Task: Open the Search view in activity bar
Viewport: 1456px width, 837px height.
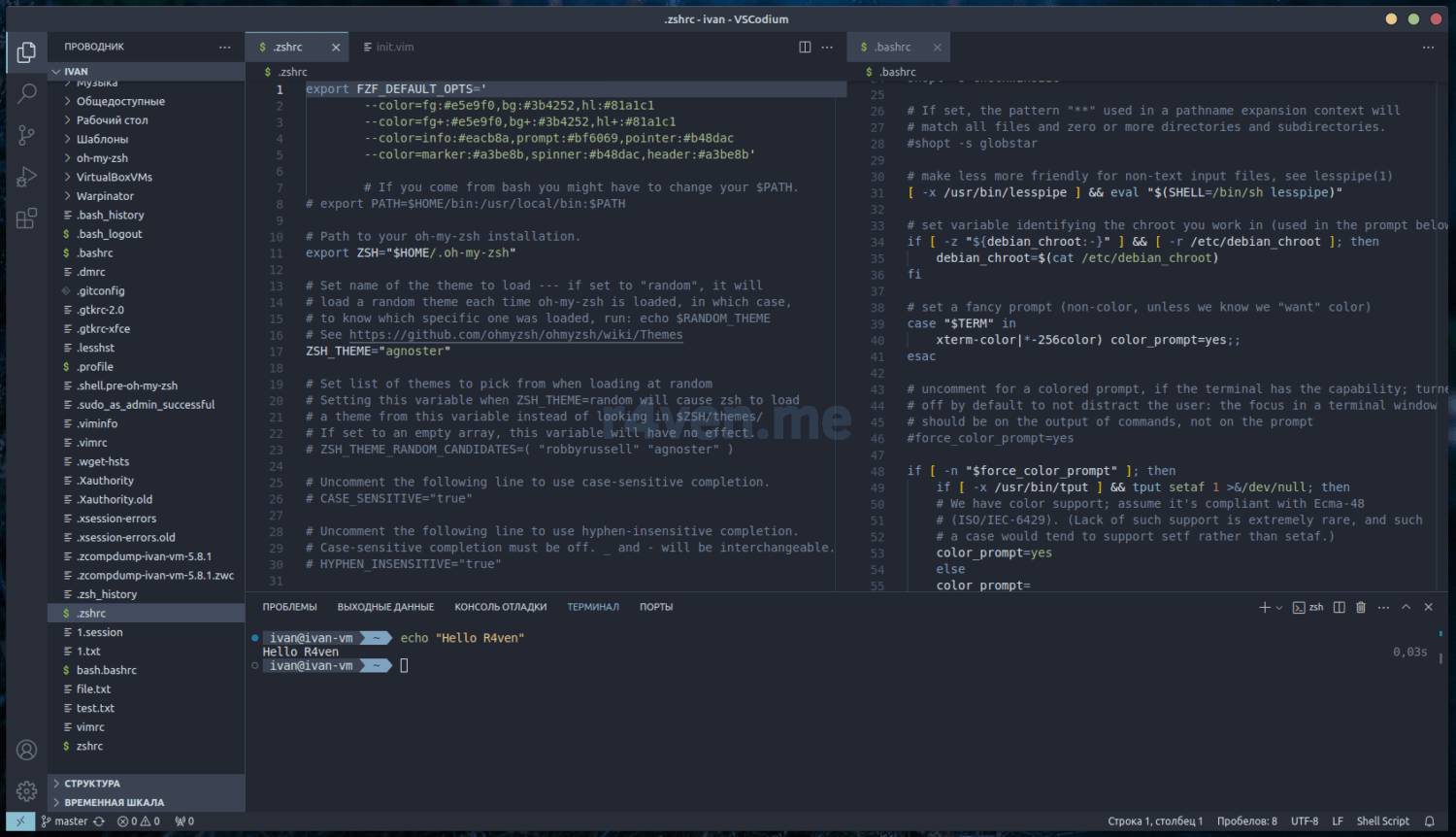Action: tap(27, 93)
